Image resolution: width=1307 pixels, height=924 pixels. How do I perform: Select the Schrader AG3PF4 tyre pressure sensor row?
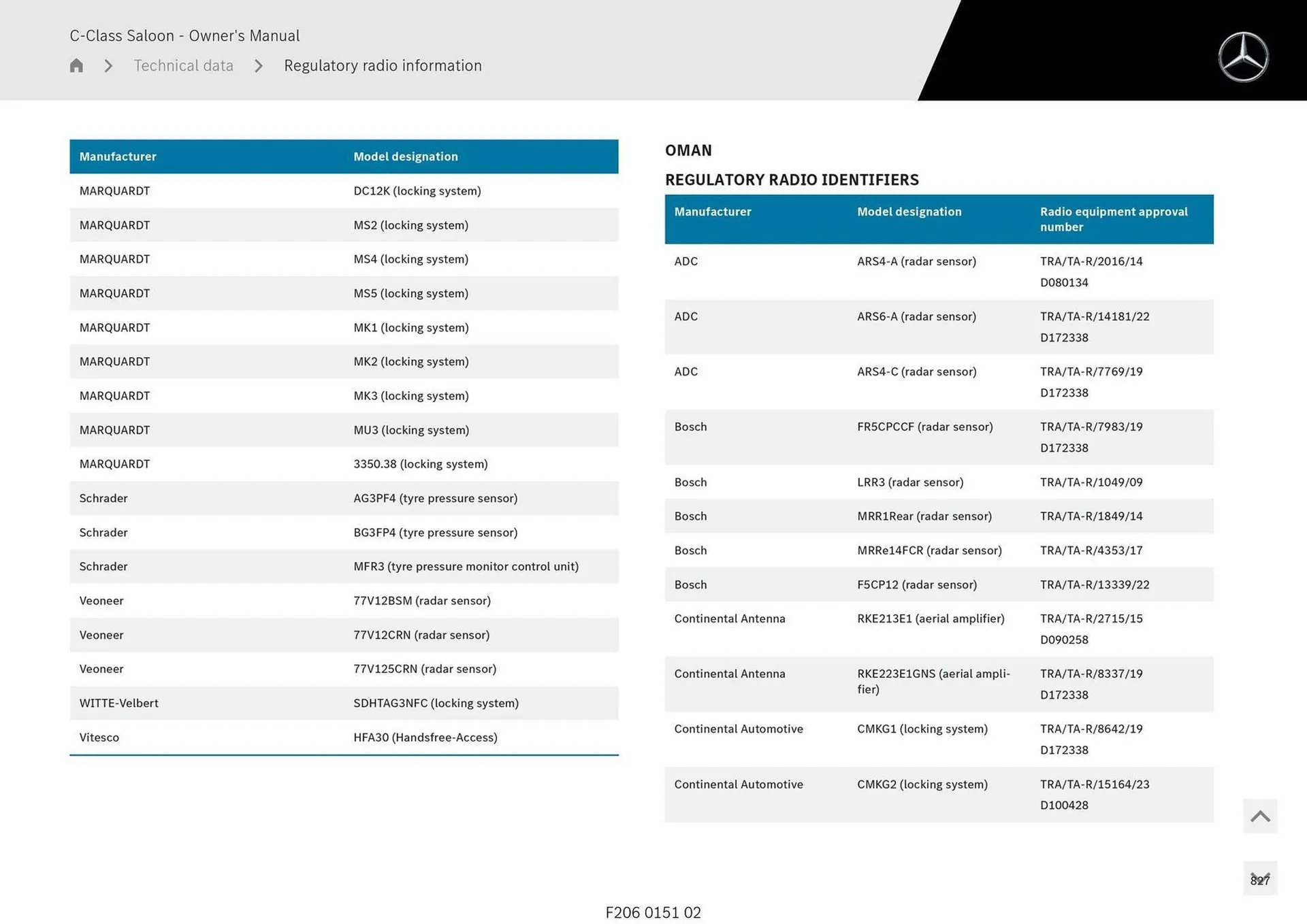pos(344,498)
